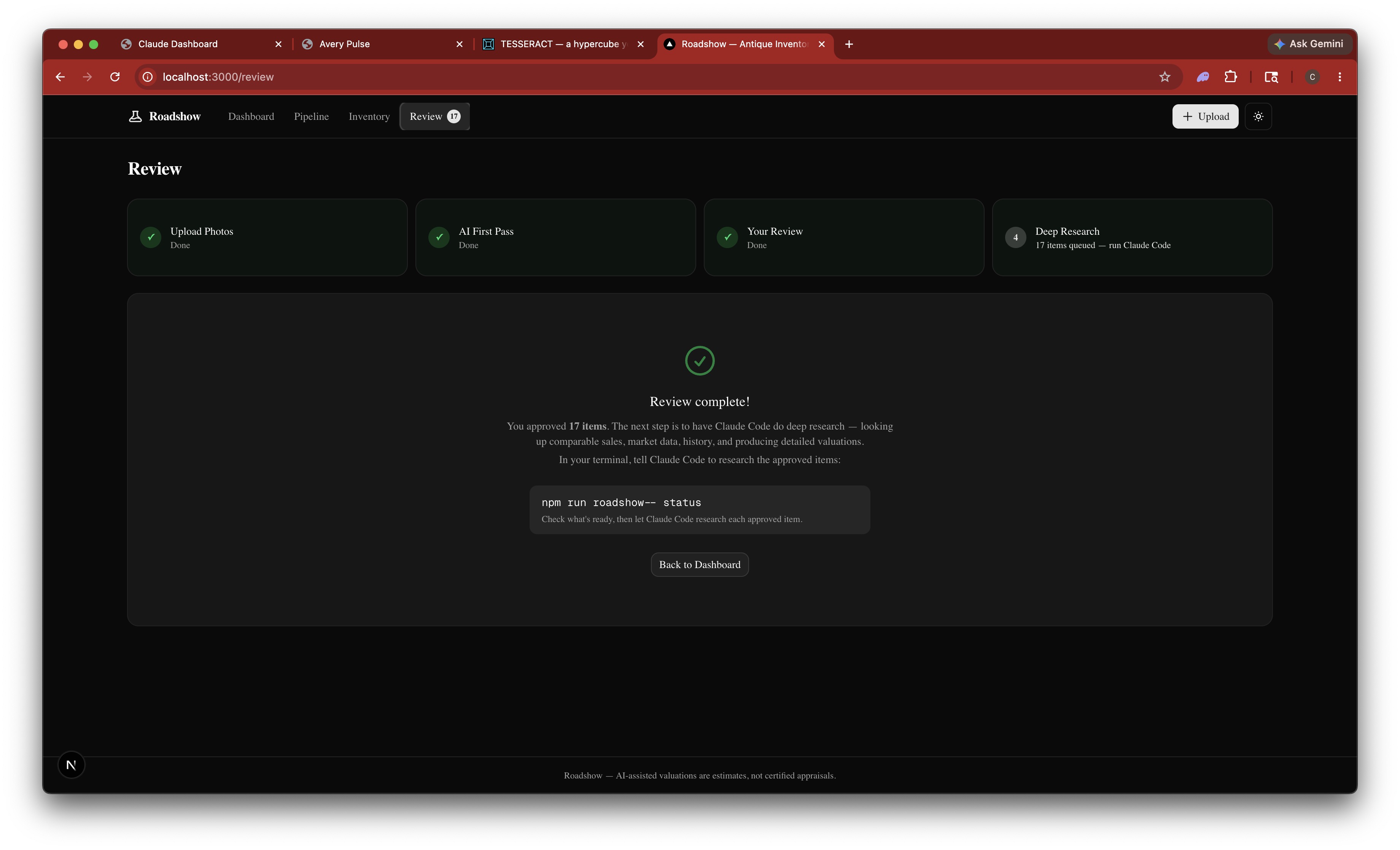Click the Review count badge 17

click(454, 116)
